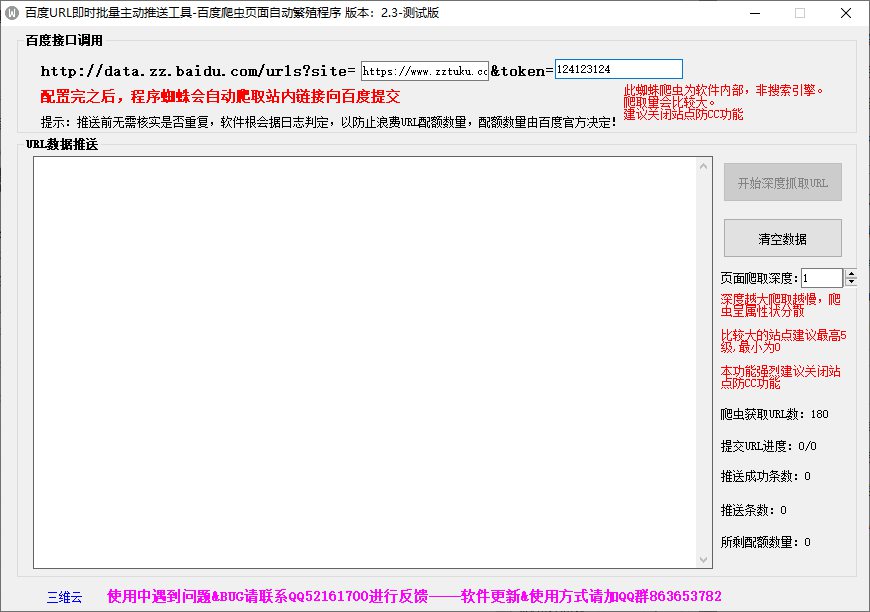Close the Baidu URL push tool window
870x612 pixels.
846,13
